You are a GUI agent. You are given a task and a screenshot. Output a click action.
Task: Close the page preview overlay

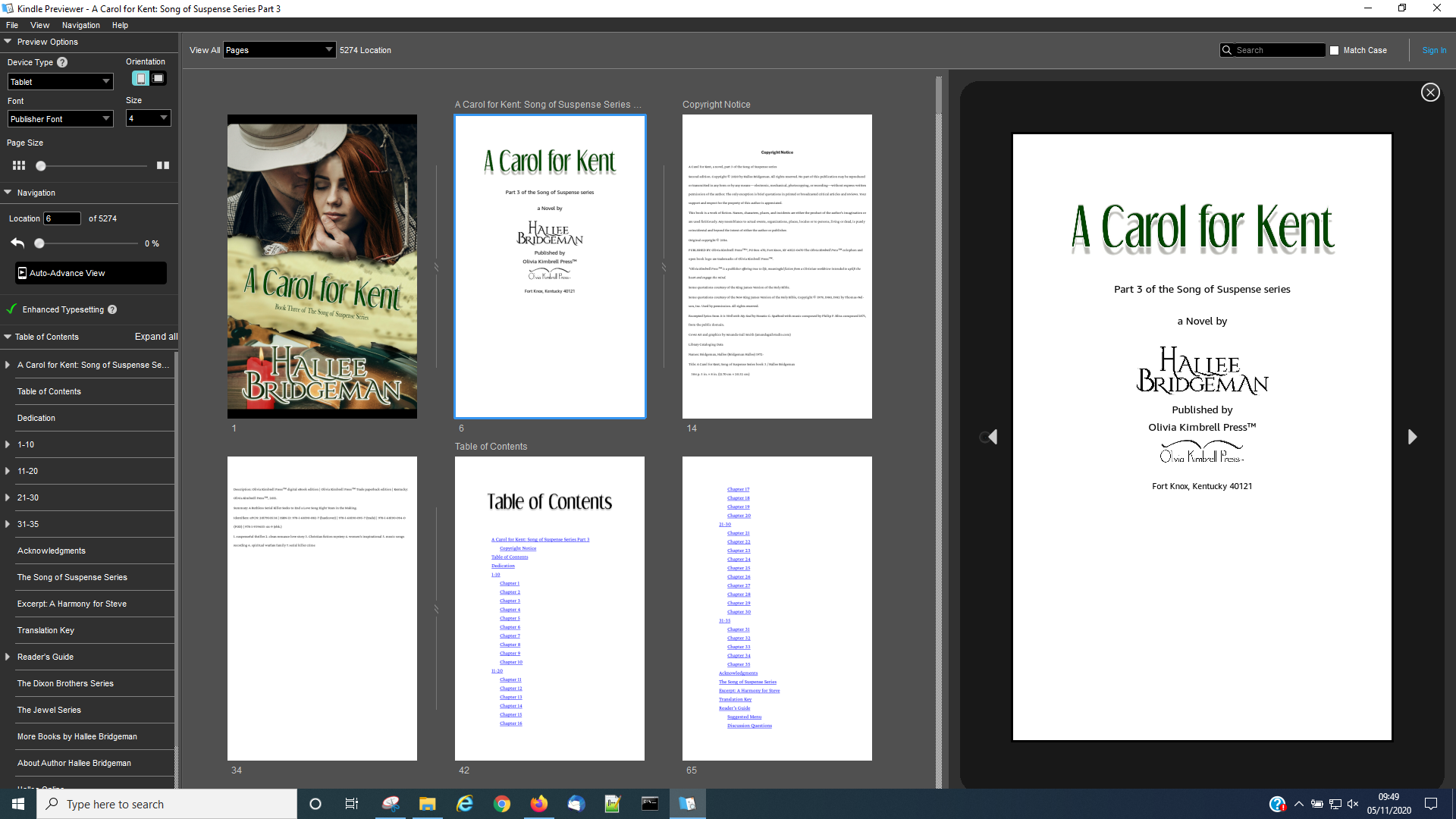[1430, 93]
